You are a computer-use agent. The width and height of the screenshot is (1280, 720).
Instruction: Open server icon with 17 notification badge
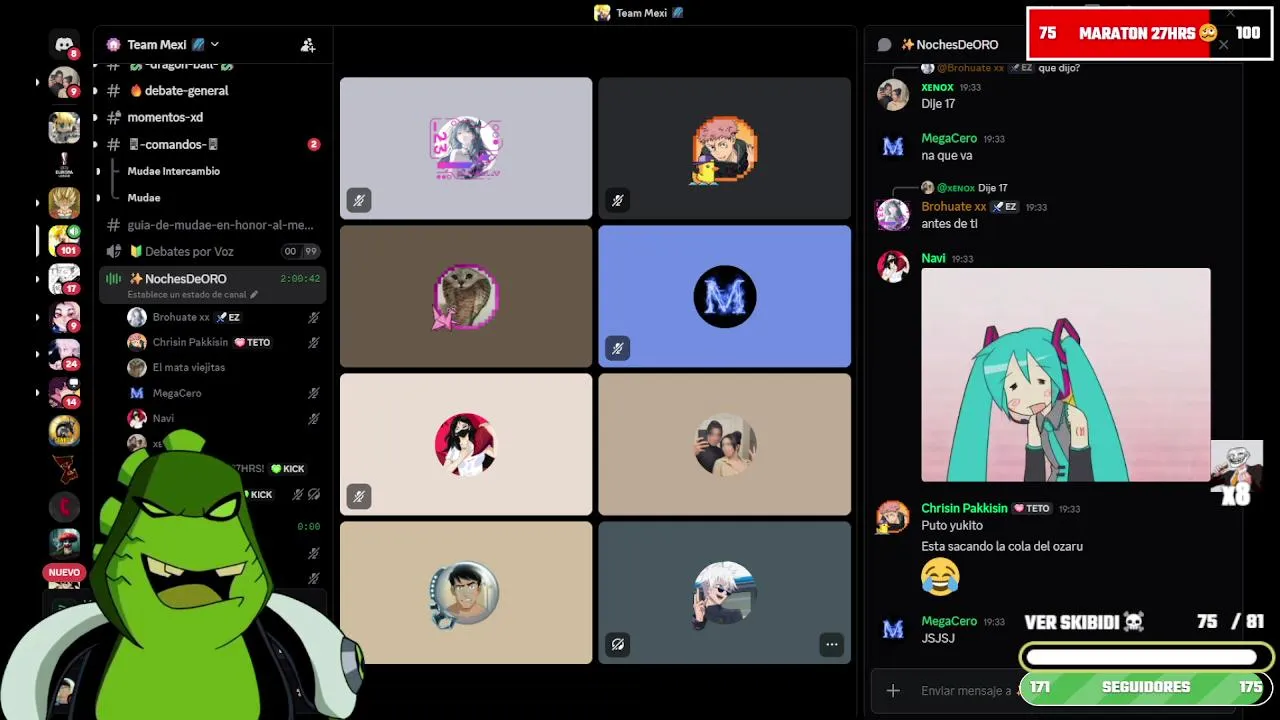(x=64, y=279)
